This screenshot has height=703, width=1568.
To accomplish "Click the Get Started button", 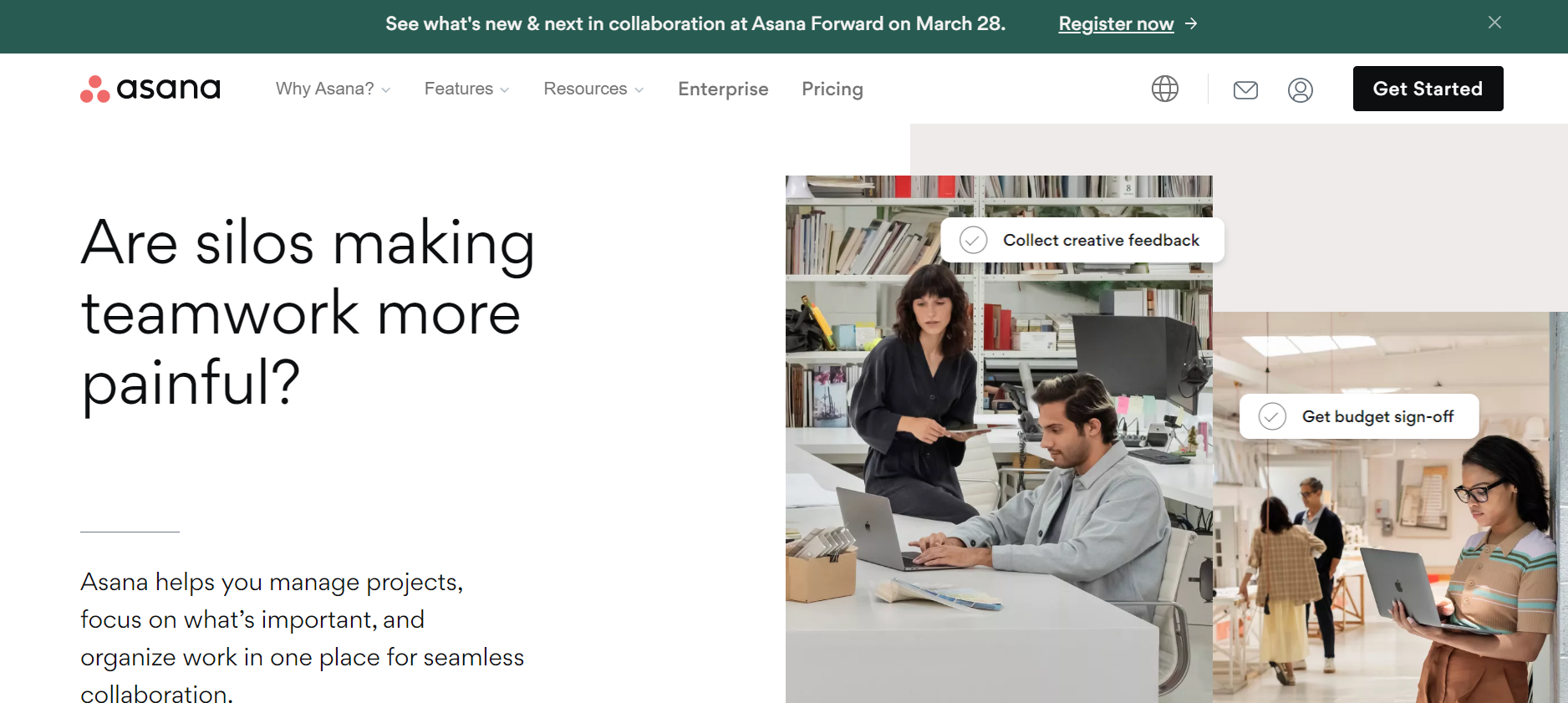I will coord(1428,89).
